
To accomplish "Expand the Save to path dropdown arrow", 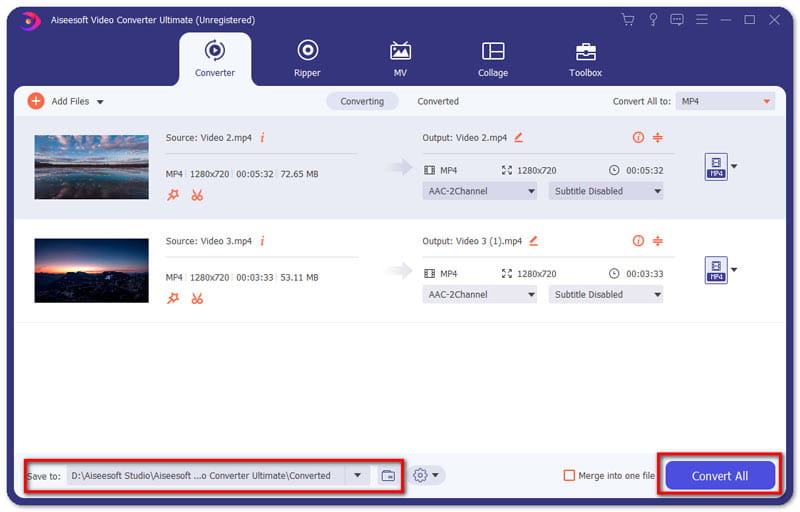I will pos(358,475).
